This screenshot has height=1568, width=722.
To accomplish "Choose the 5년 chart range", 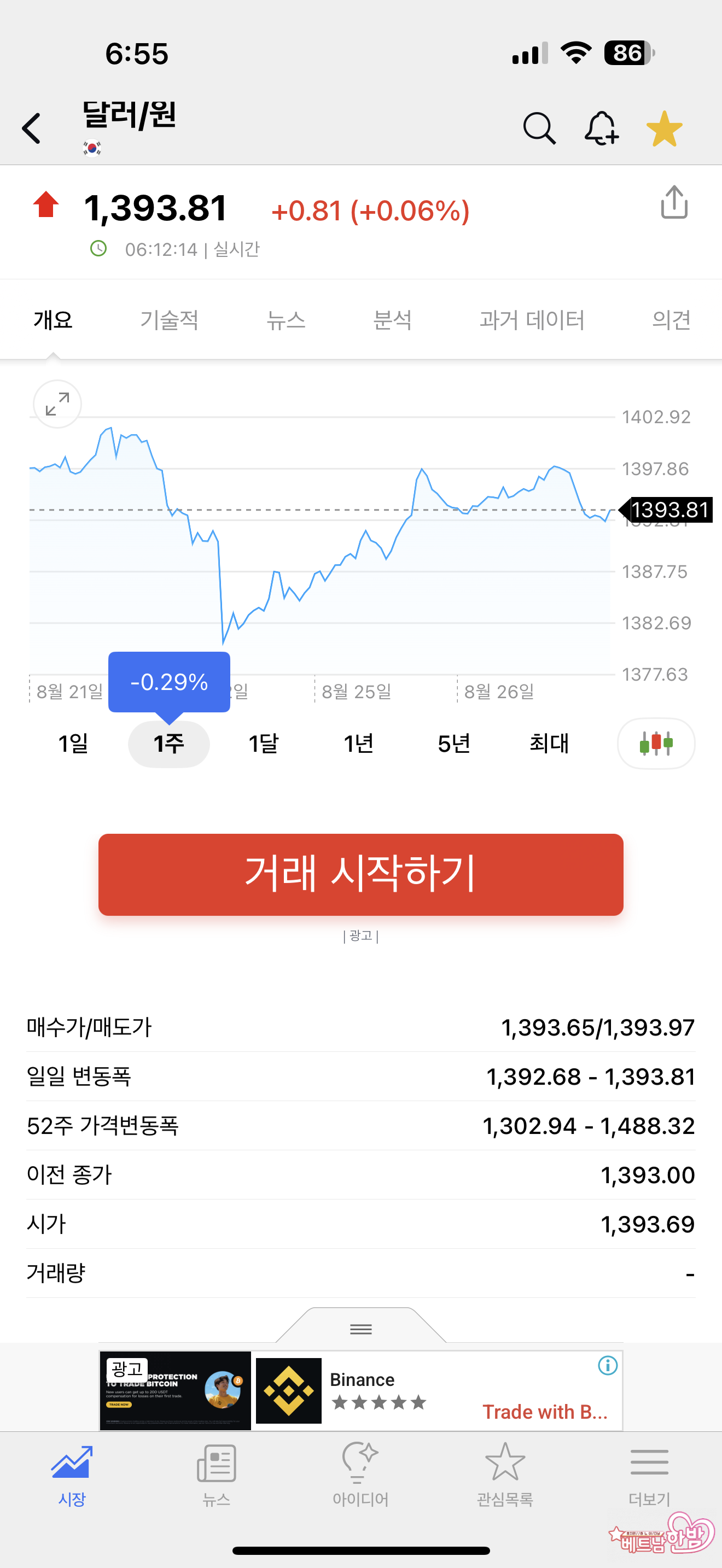I will (454, 743).
